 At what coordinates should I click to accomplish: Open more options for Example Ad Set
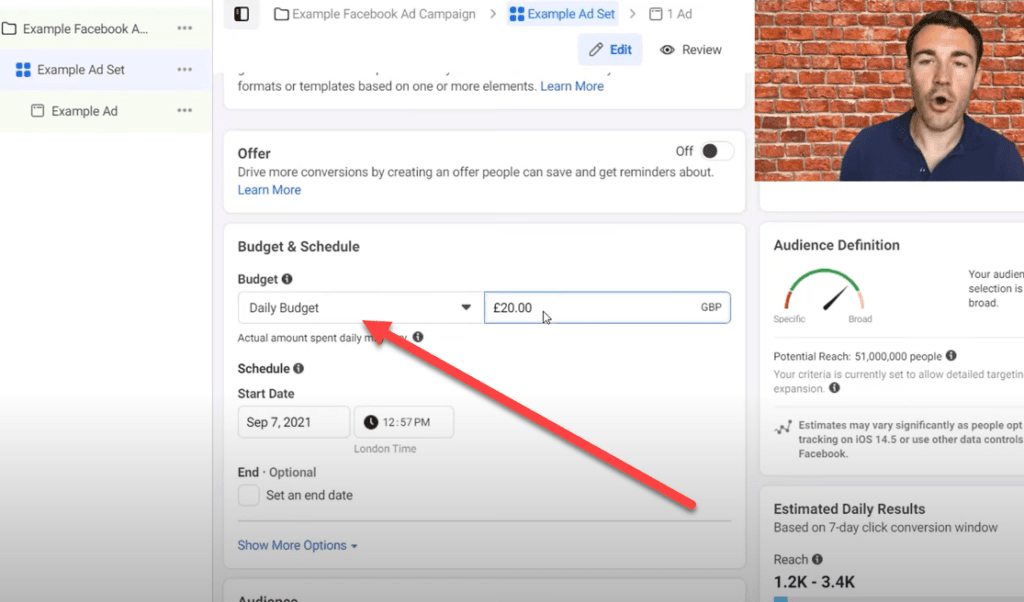[x=185, y=69]
